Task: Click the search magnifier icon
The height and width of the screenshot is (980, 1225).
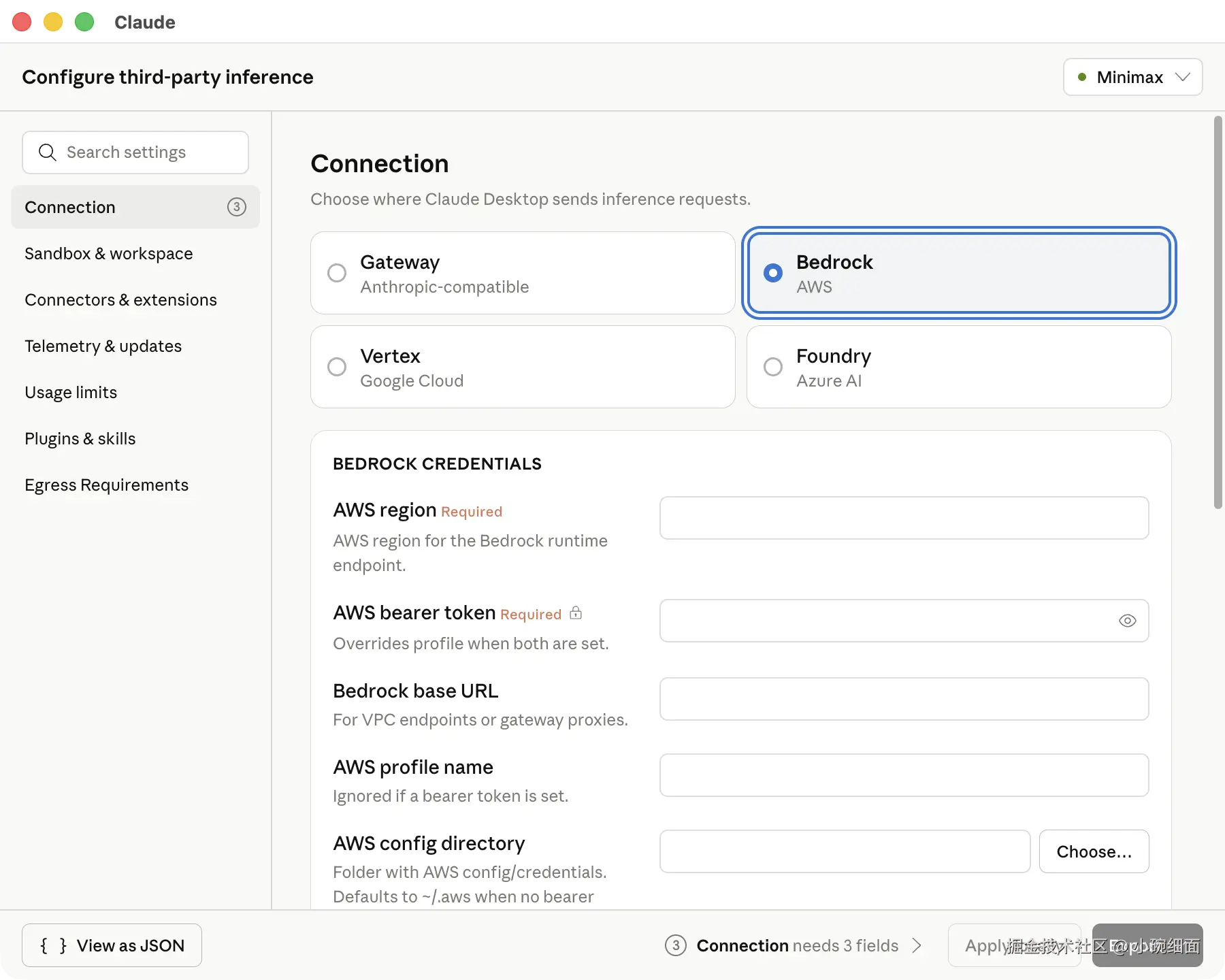Action: [x=47, y=152]
